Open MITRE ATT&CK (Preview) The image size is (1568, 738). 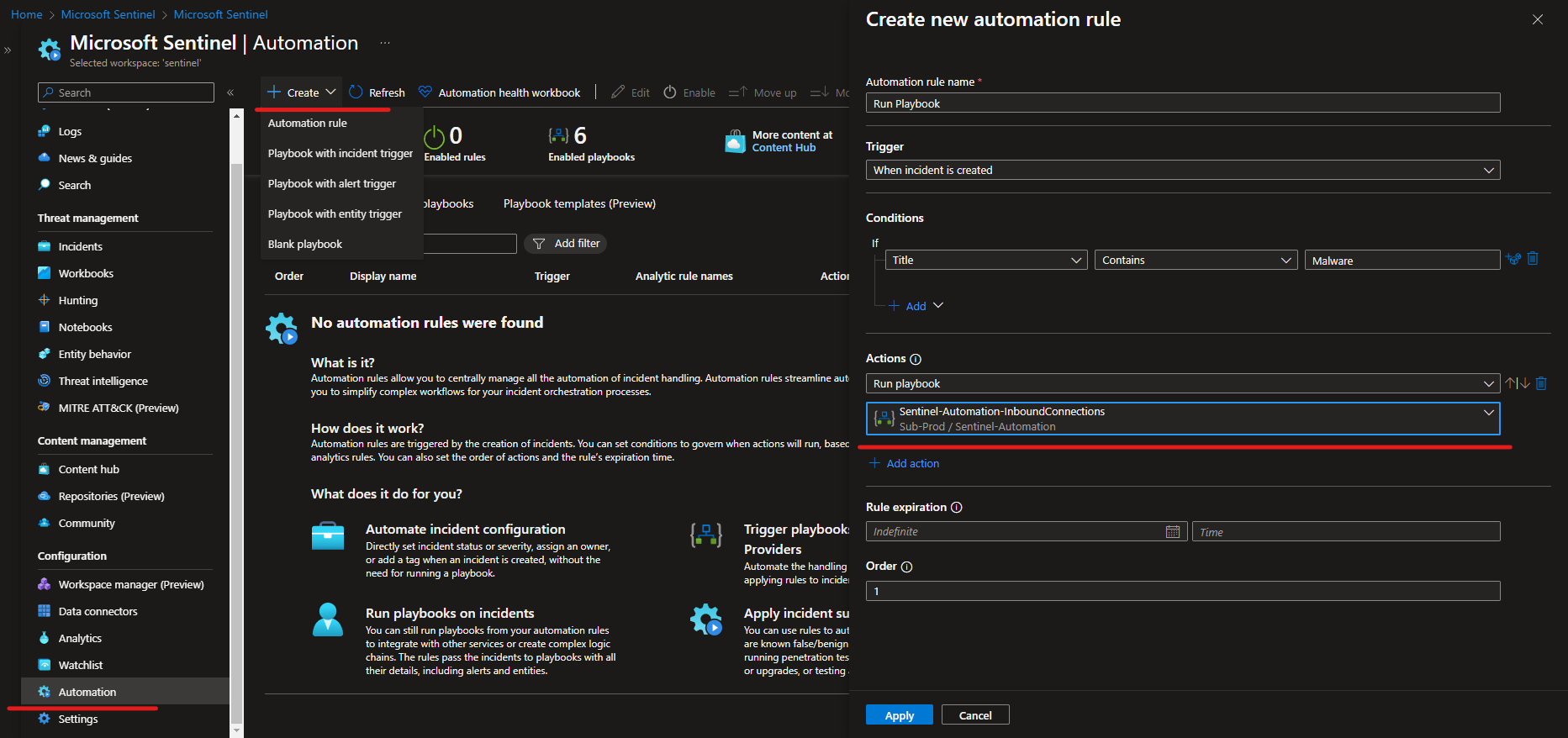click(119, 408)
